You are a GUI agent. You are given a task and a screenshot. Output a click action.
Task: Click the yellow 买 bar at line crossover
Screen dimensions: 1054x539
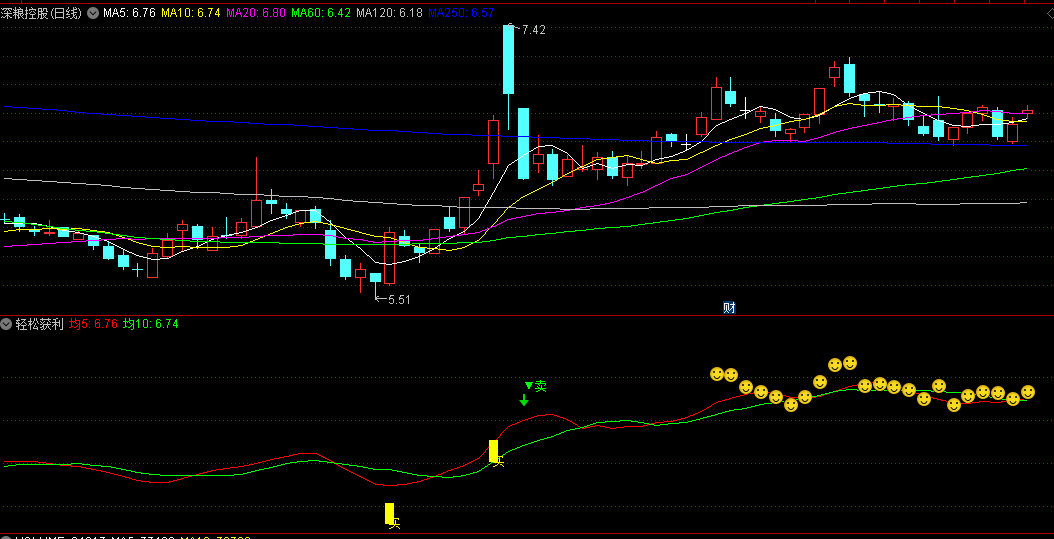493,451
